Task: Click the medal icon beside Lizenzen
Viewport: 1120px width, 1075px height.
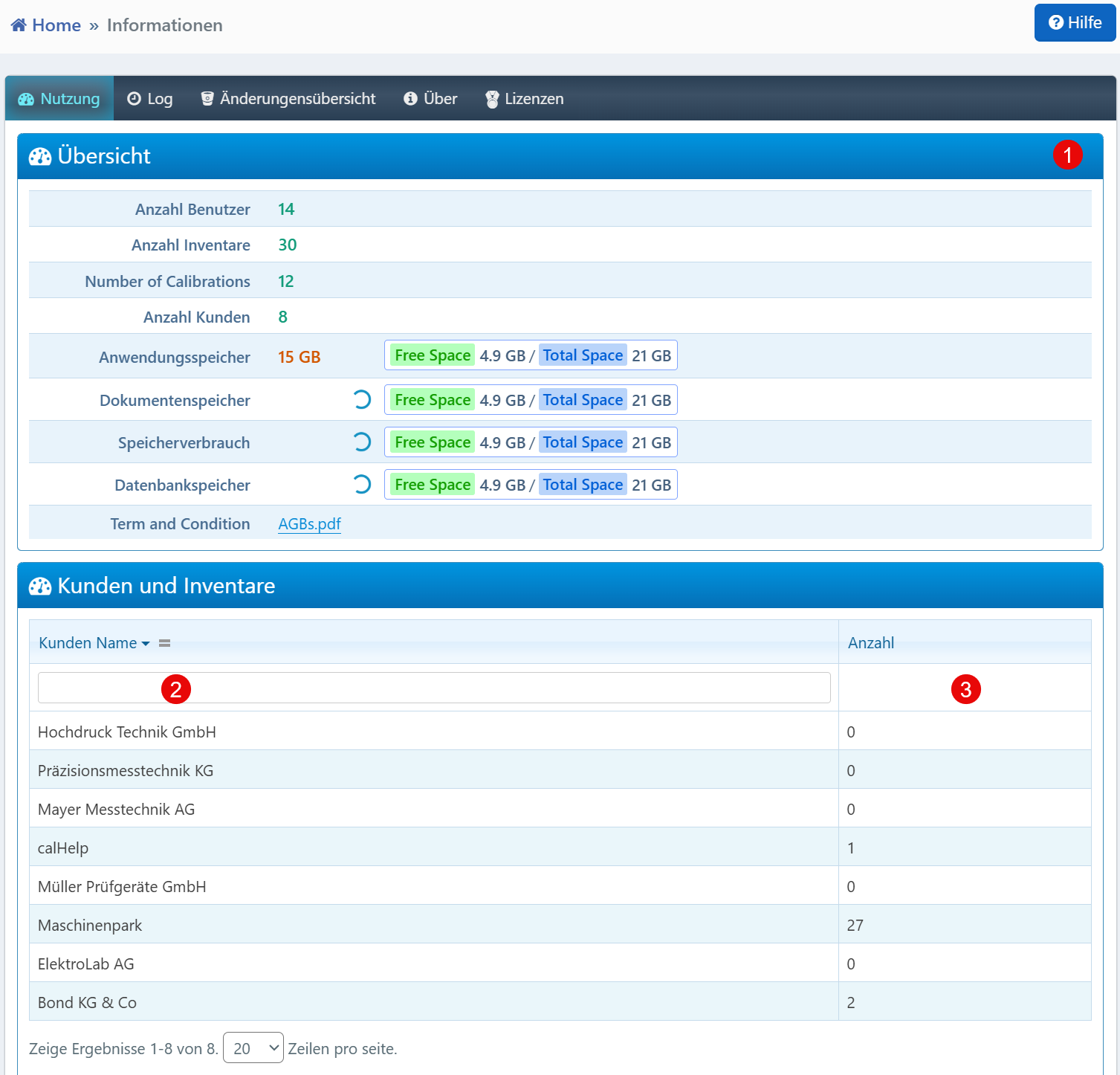Action: point(491,100)
